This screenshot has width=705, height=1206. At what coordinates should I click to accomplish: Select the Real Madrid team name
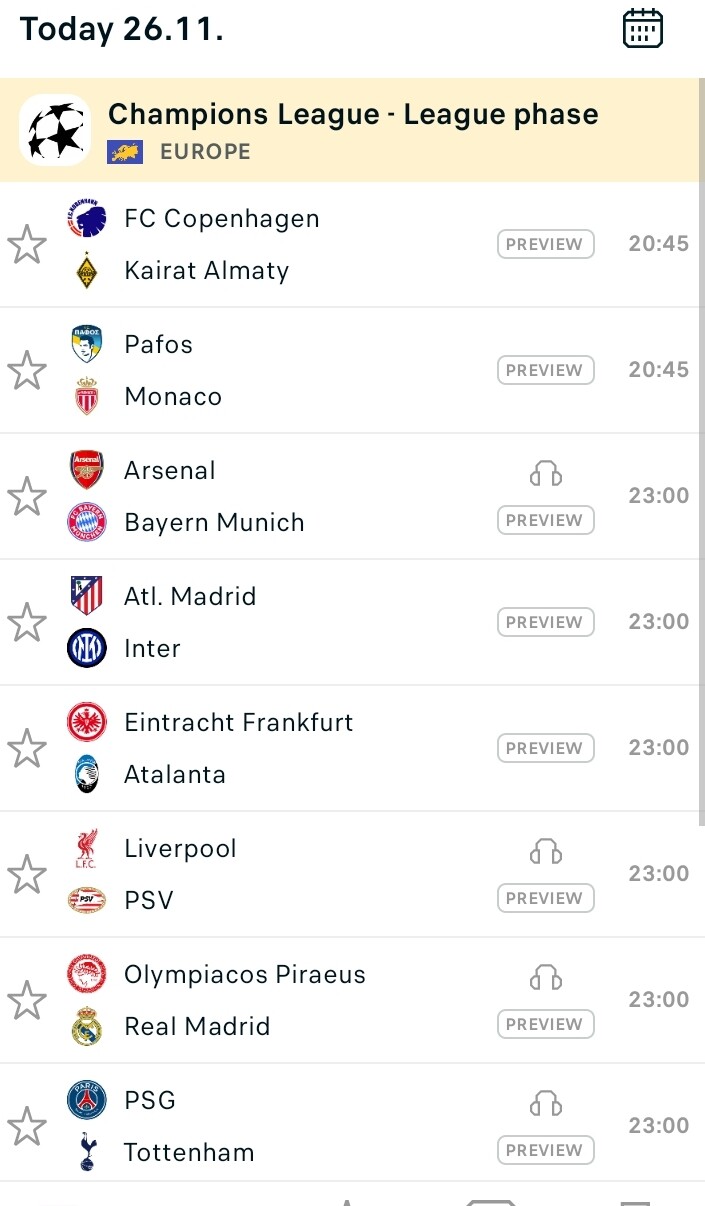(197, 1027)
